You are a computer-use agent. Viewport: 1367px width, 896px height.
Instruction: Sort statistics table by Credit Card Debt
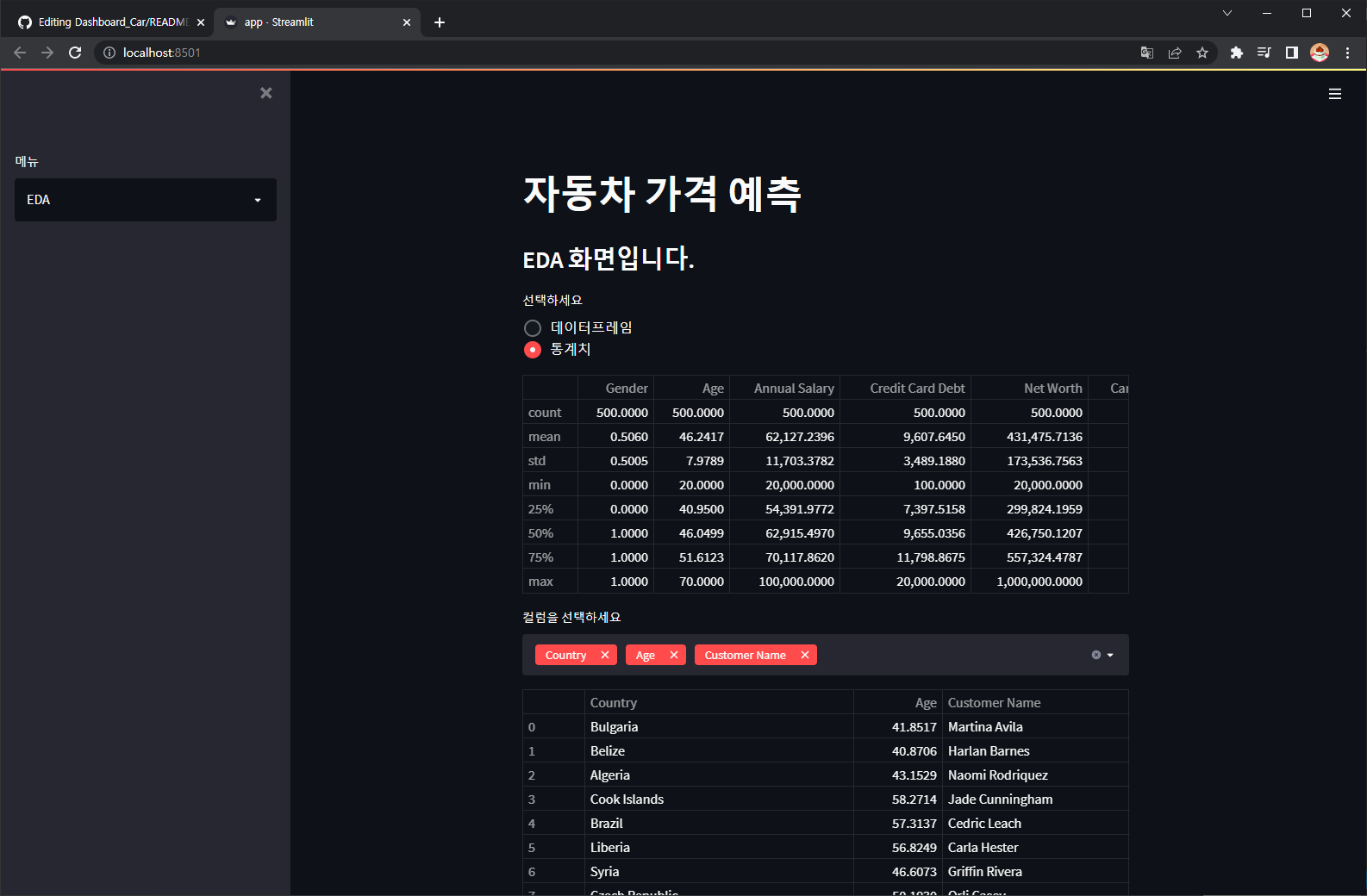point(905,389)
